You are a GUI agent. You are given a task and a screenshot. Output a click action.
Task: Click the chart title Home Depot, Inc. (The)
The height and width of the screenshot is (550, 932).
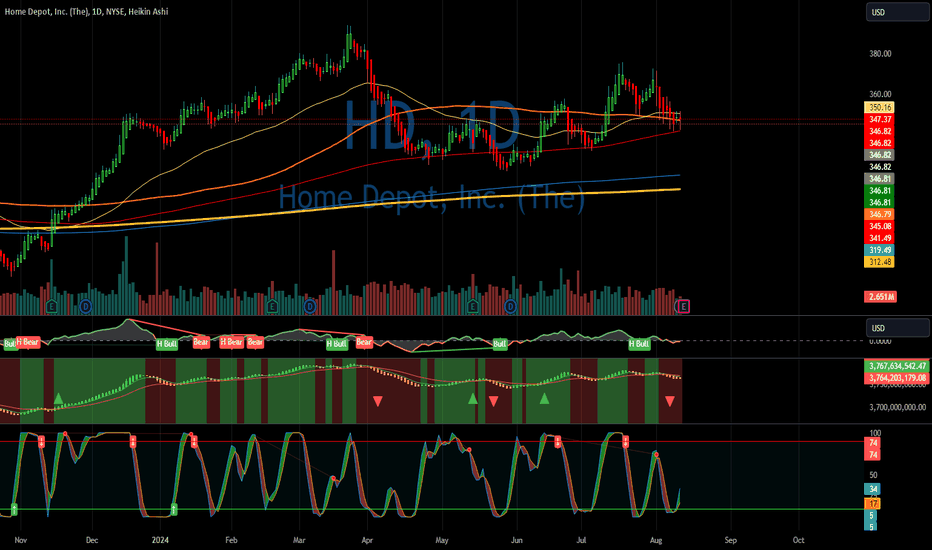point(46,11)
